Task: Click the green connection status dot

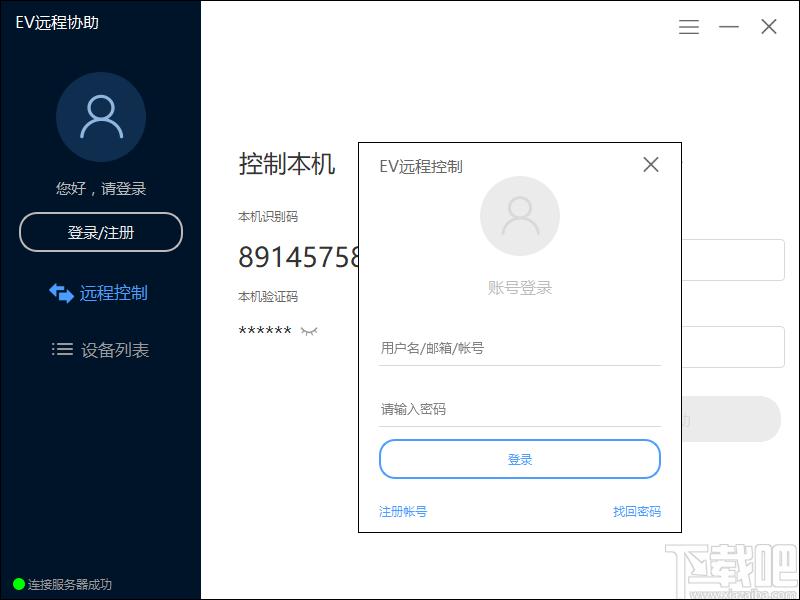Action: (x=19, y=584)
